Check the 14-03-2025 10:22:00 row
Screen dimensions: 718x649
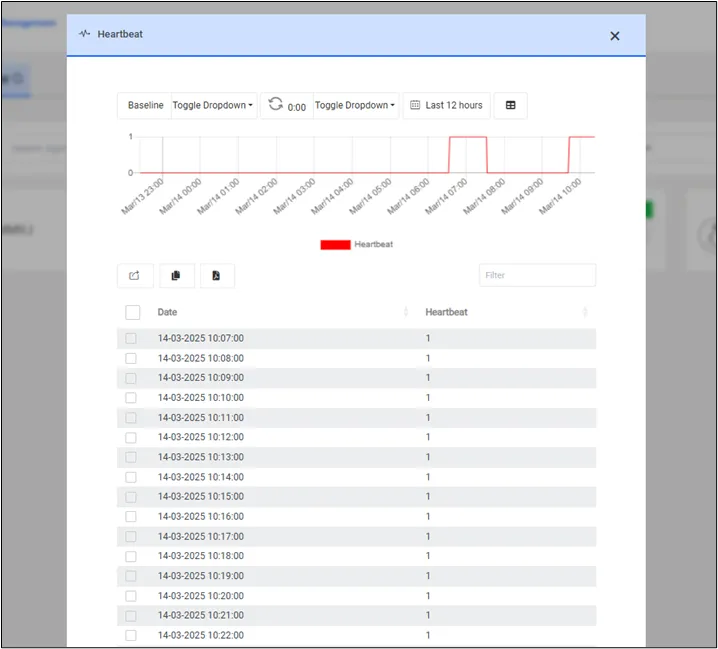(x=131, y=635)
